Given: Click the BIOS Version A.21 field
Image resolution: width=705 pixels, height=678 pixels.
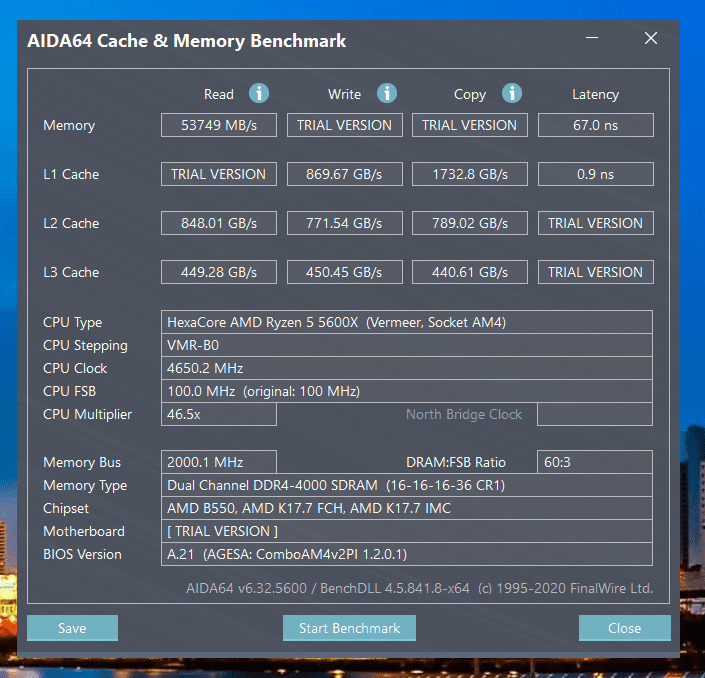Looking at the screenshot, I should tap(407, 554).
